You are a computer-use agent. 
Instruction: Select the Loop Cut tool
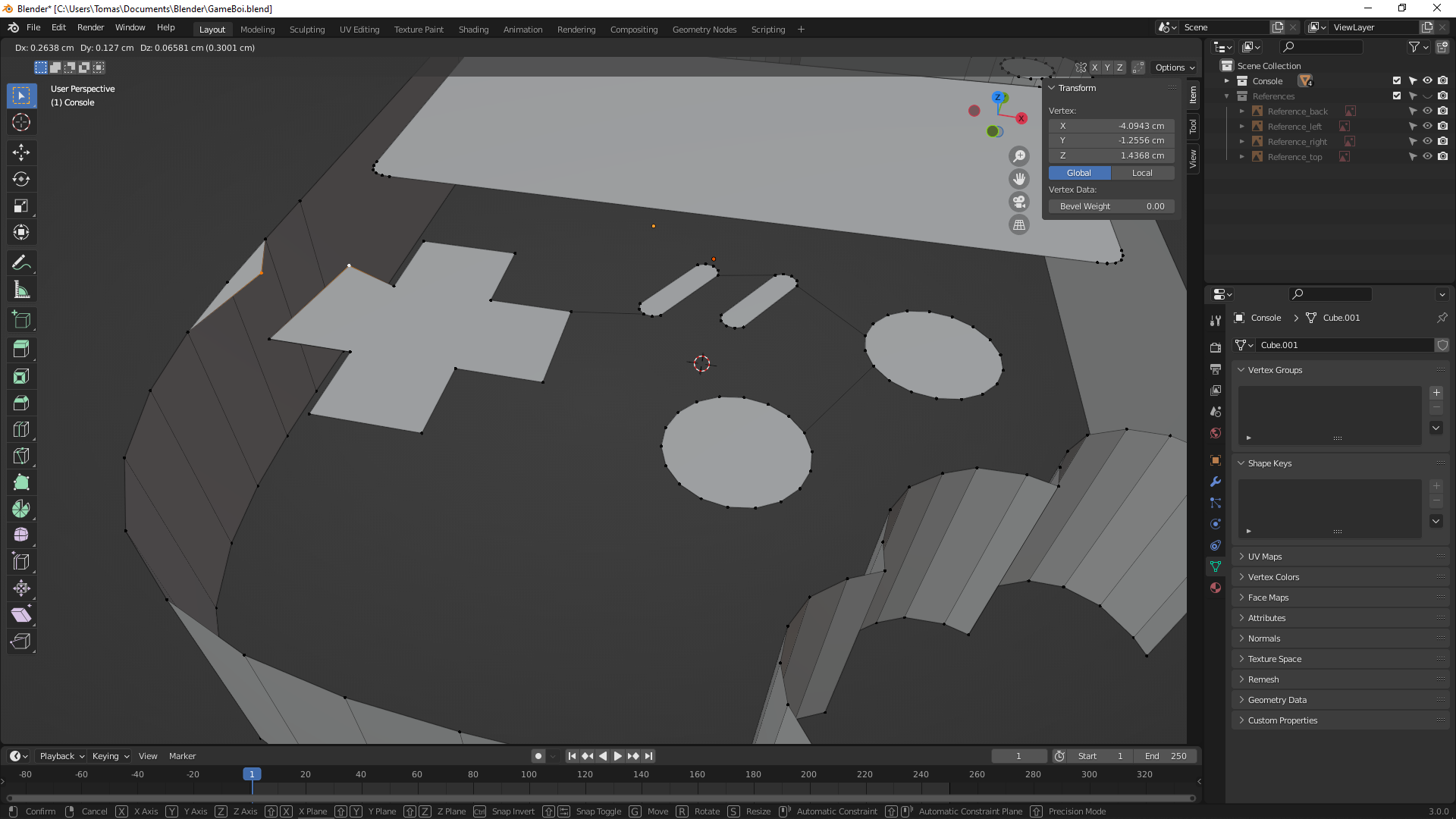pyautogui.click(x=21, y=429)
